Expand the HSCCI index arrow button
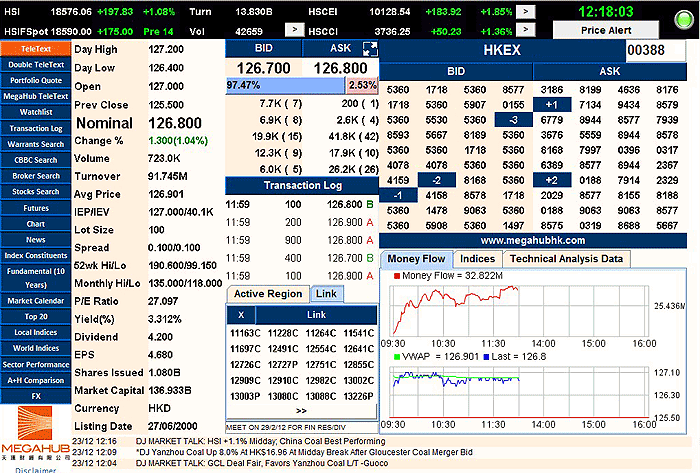Viewport: 700px width, 473px height. pyautogui.click(x=526, y=30)
